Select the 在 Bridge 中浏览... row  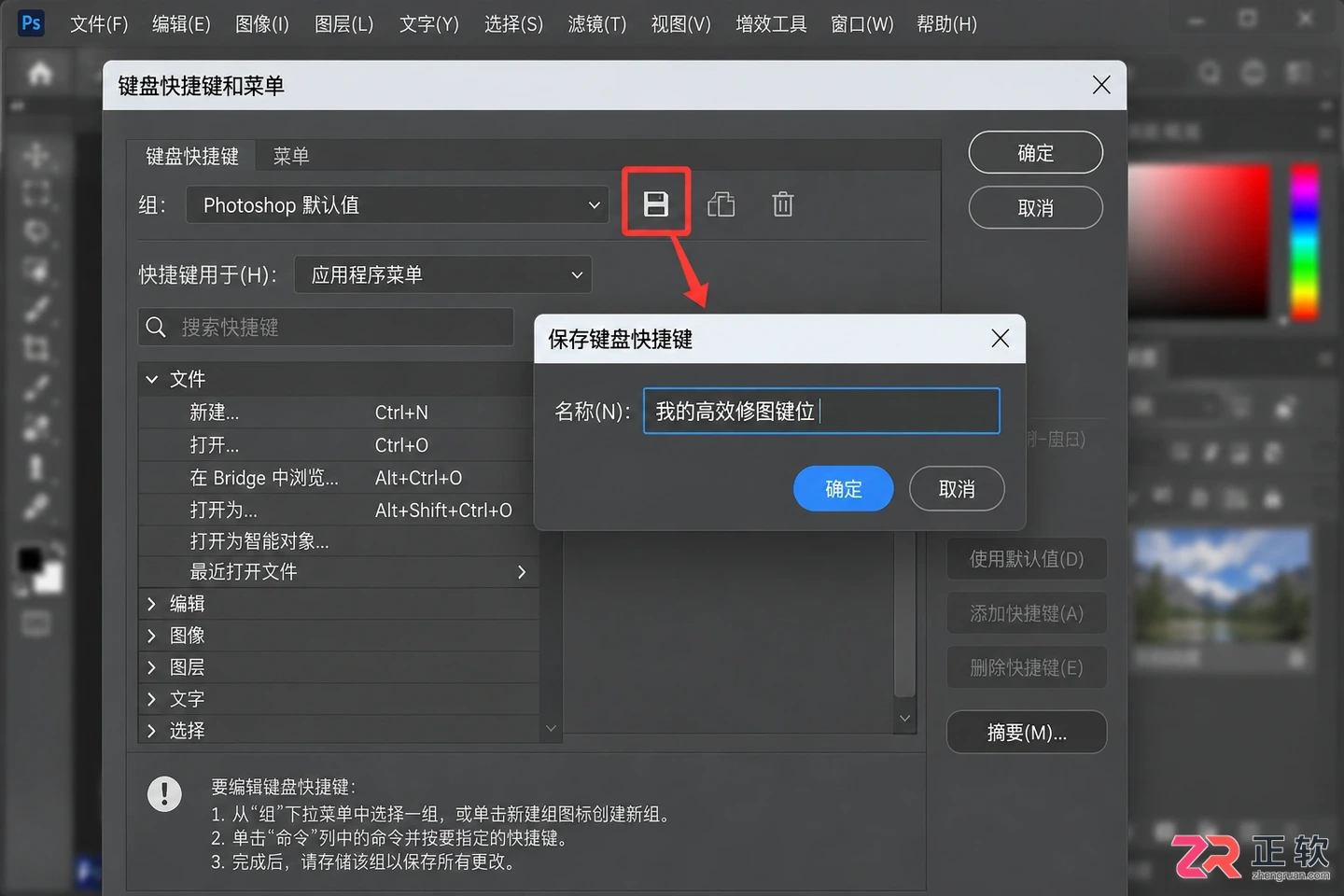tap(338, 478)
